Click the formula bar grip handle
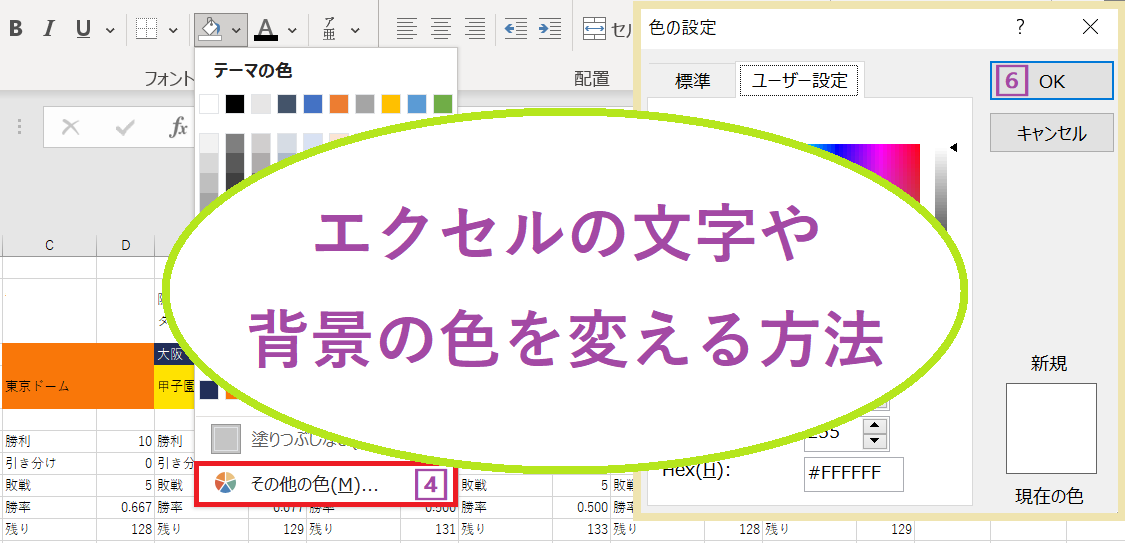Screen dimensions: 1125x543 19,128
